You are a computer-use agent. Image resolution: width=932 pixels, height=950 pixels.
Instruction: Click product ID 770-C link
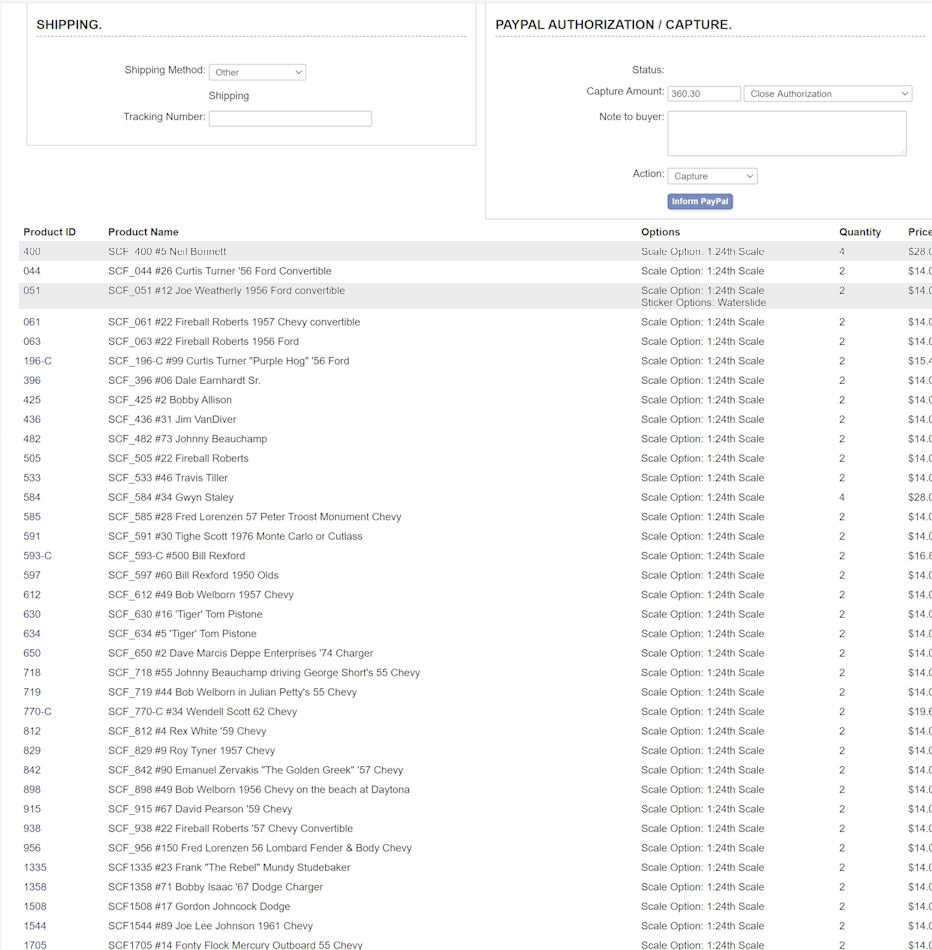click(37, 712)
